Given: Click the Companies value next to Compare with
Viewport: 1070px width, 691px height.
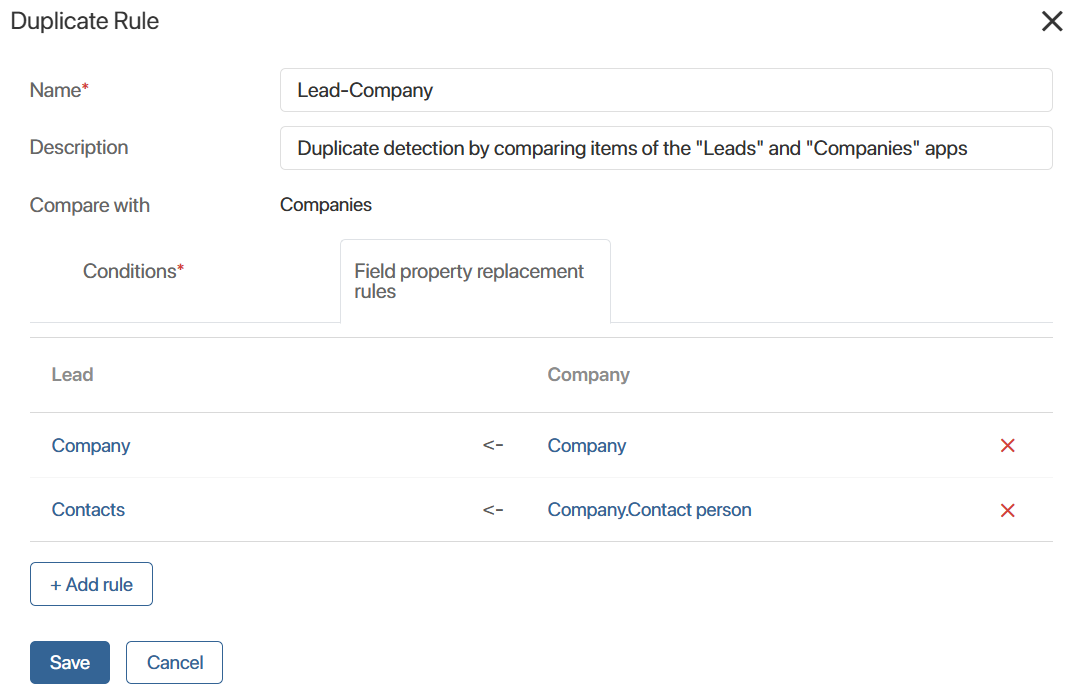Looking at the screenshot, I should pyautogui.click(x=326, y=204).
